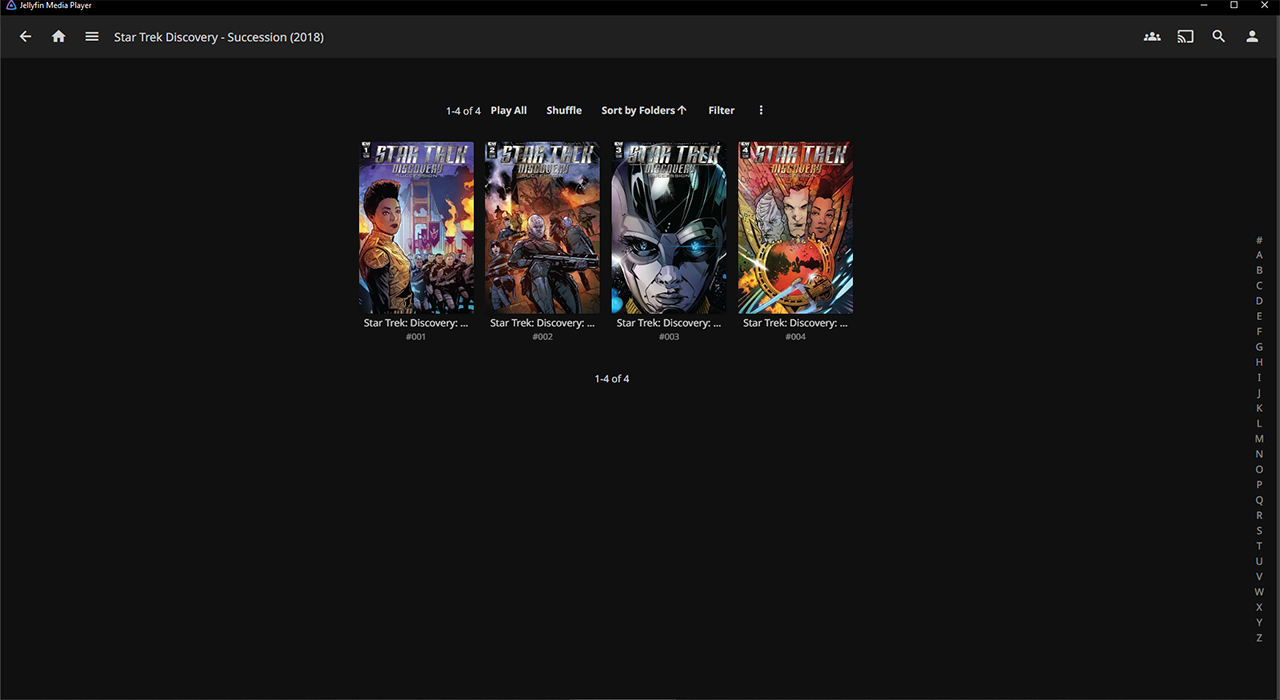Viewport: 1280px width, 700px height.
Task: Click the back arrow icon
Action: tap(26, 37)
